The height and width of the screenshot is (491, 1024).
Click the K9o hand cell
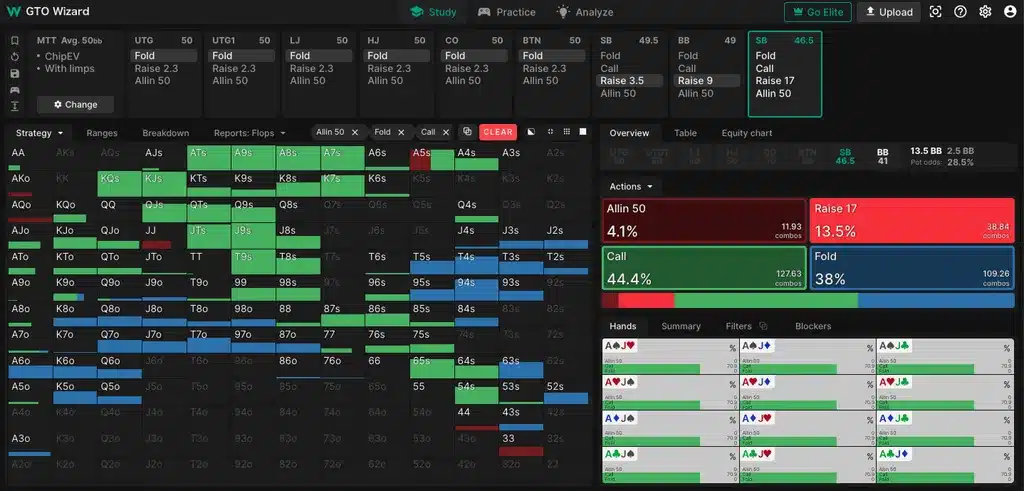(75, 288)
